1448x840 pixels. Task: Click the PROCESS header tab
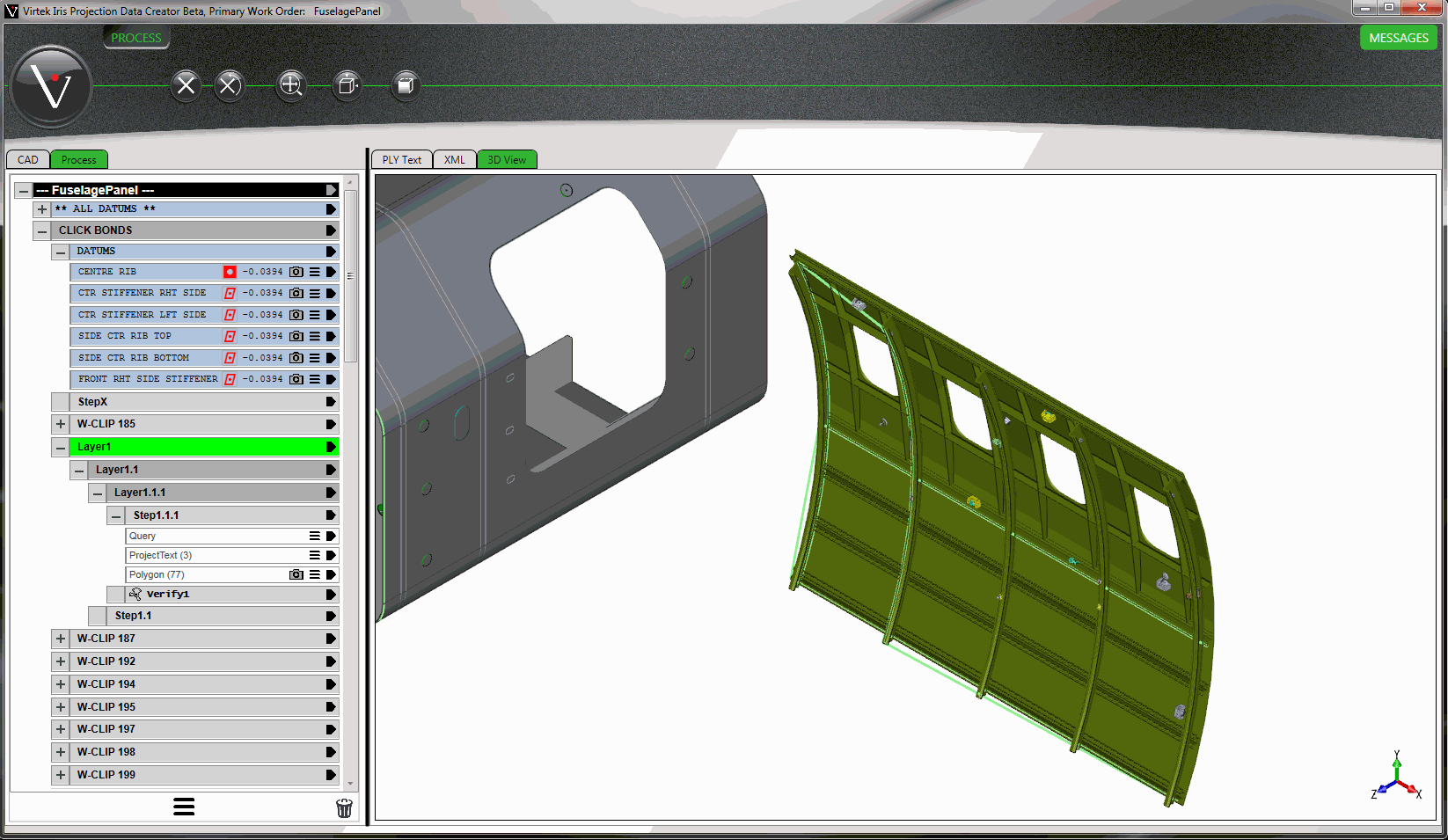tap(136, 38)
